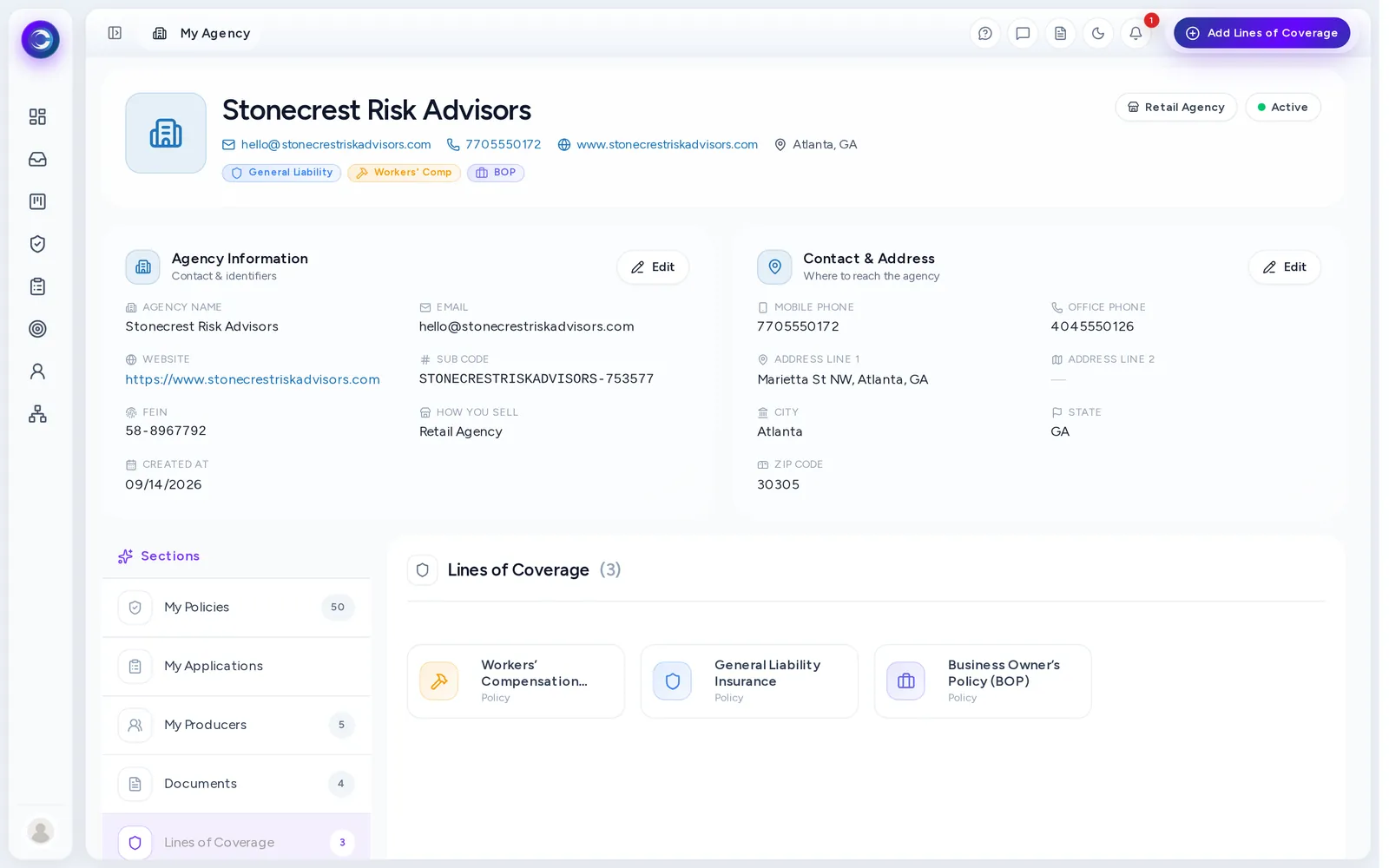Click the Workers' Comp tag chip
Viewport: 1389px width, 868px height.
coord(404,173)
